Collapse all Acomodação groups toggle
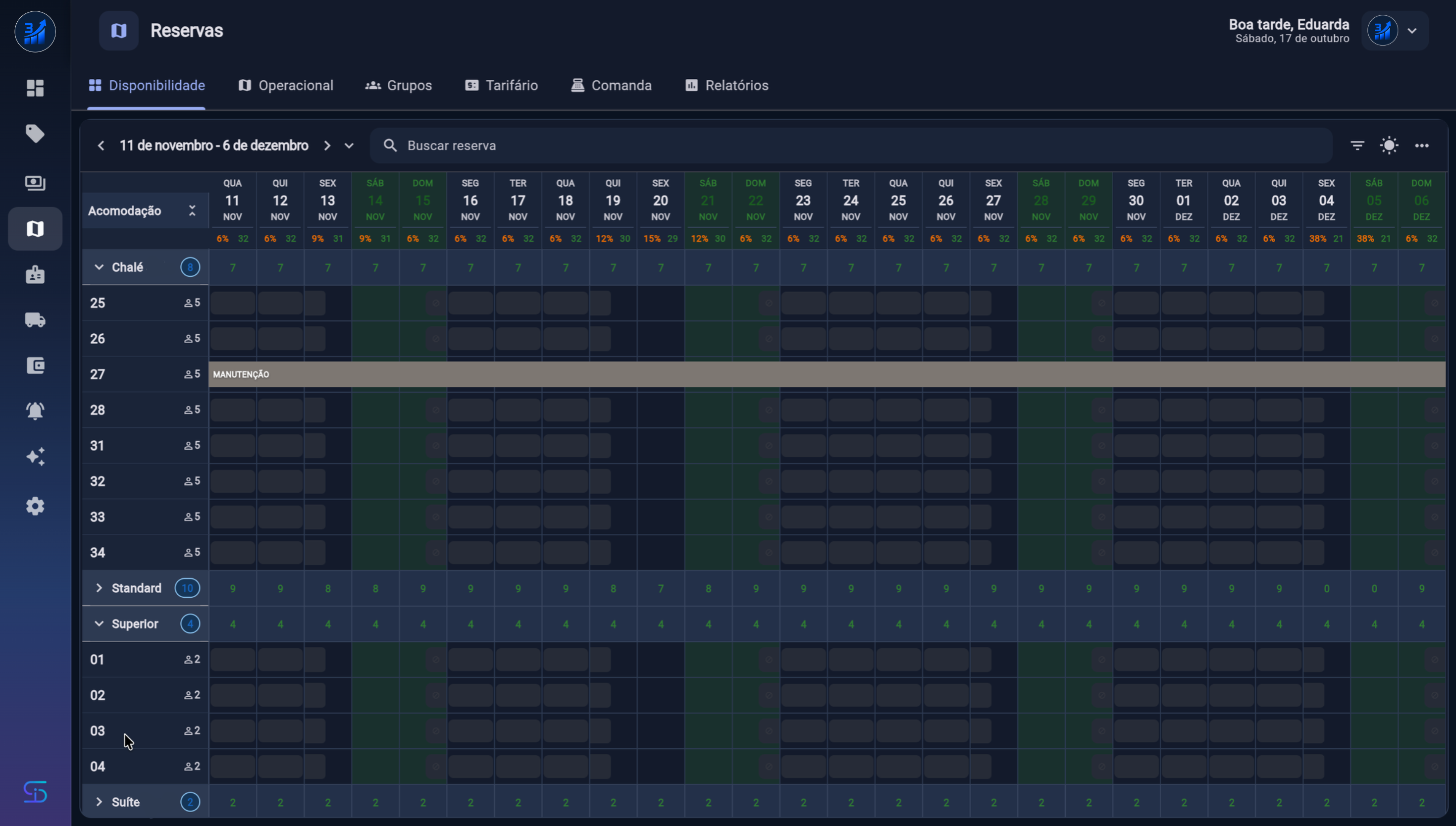Screen dimensions: 1456x826 [192, 210]
